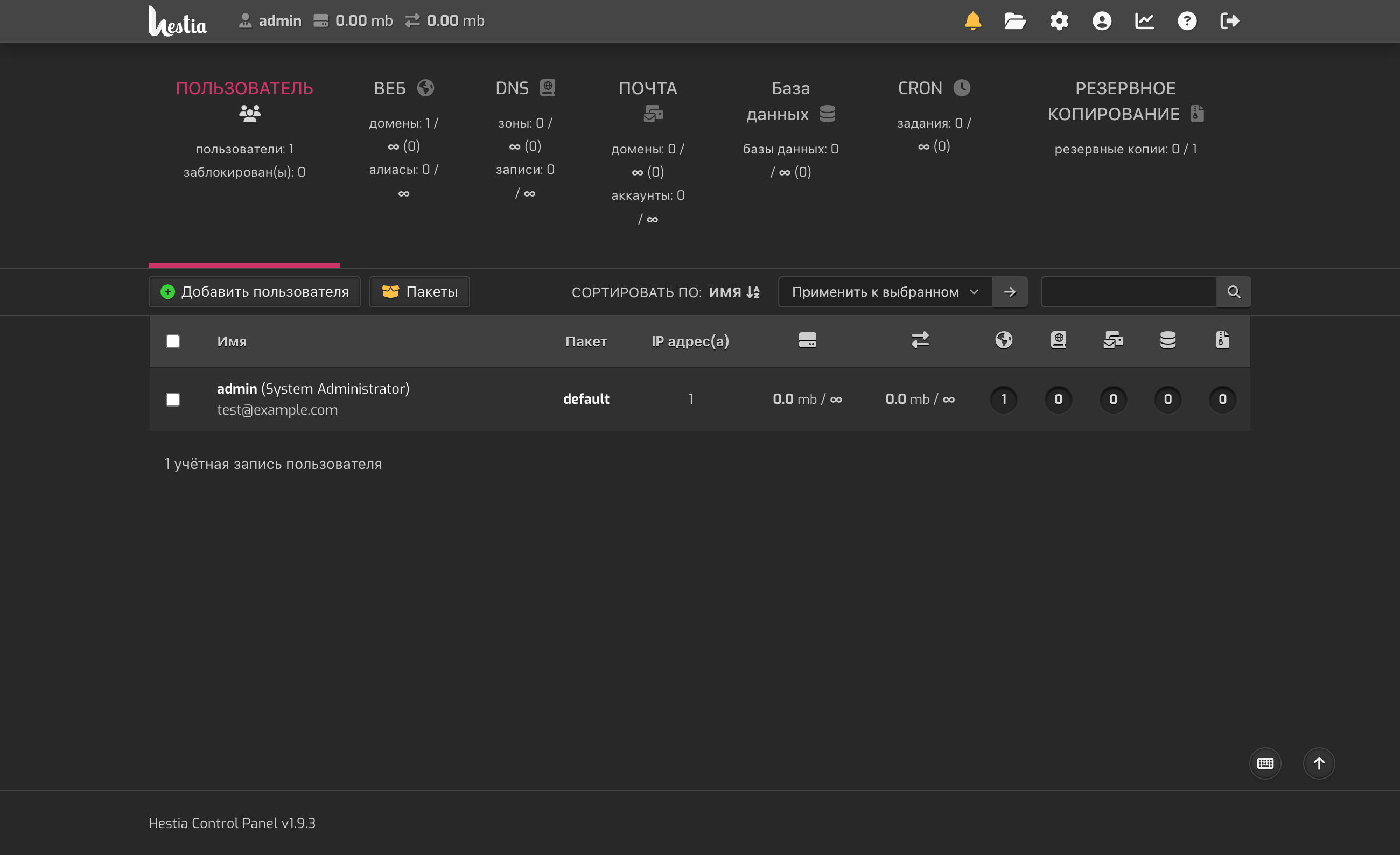The height and width of the screenshot is (855, 1400).
Task: Click Добавить пользователя button
Action: point(255,292)
